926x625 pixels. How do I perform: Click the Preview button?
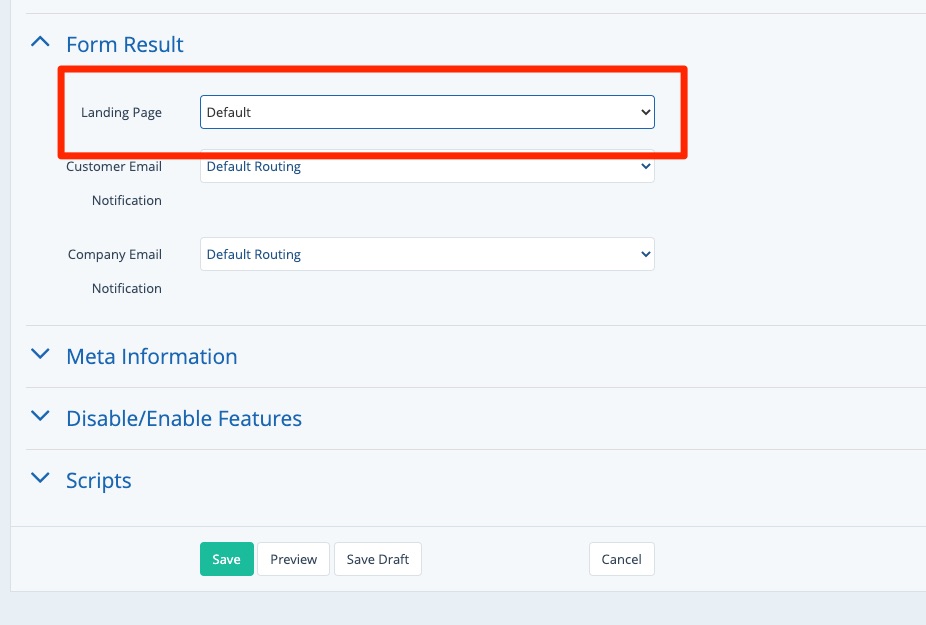(294, 559)
